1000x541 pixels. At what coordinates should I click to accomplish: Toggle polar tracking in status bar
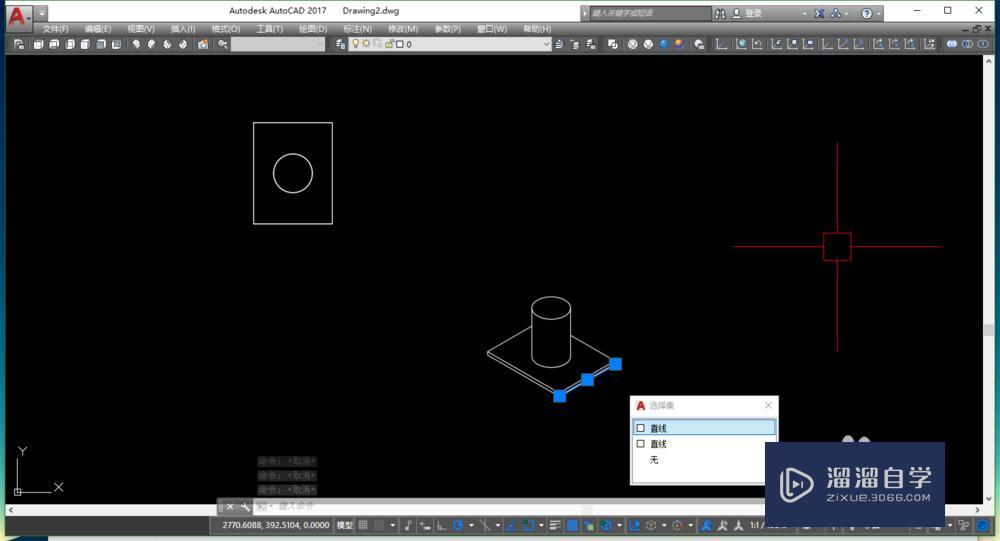458,525
